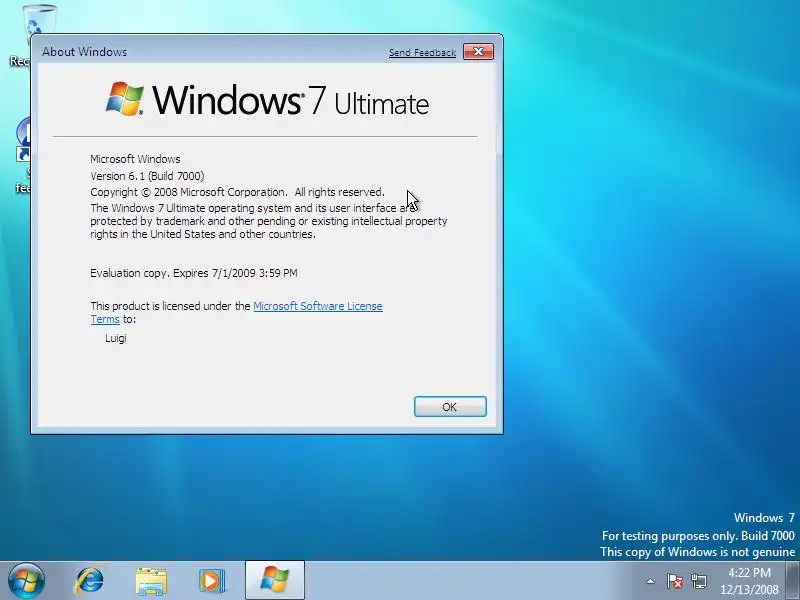This screenshot has width=800, height=600.
Task: Click the Show Desktop button at taskbar edge
Action: pyautogui.click(x=792, y=581)
